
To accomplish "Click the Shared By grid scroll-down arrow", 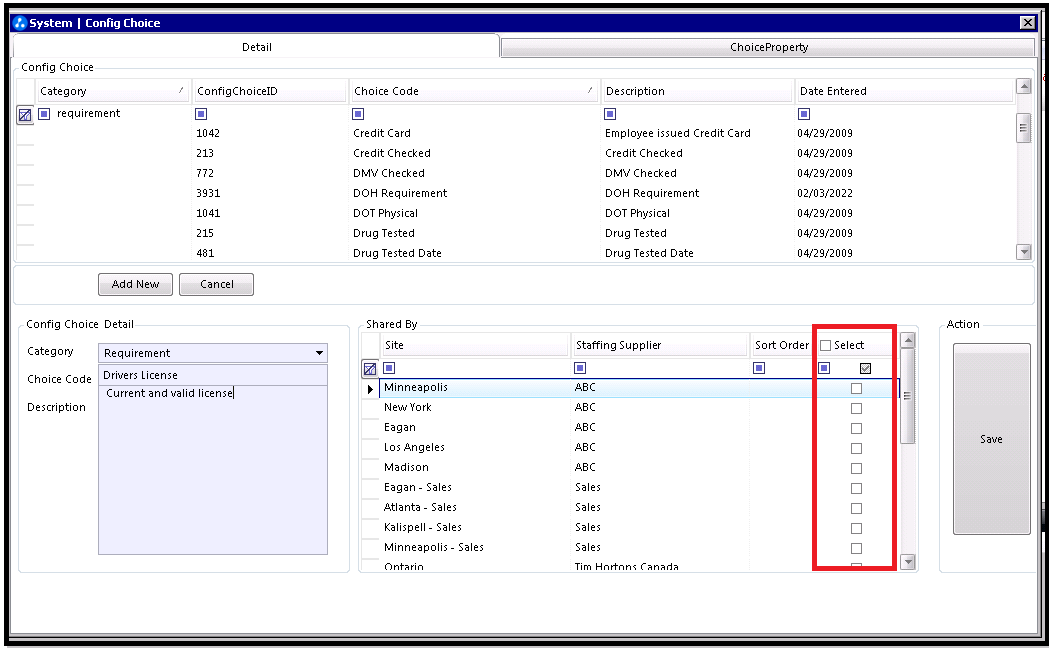I will click(908, 561).
